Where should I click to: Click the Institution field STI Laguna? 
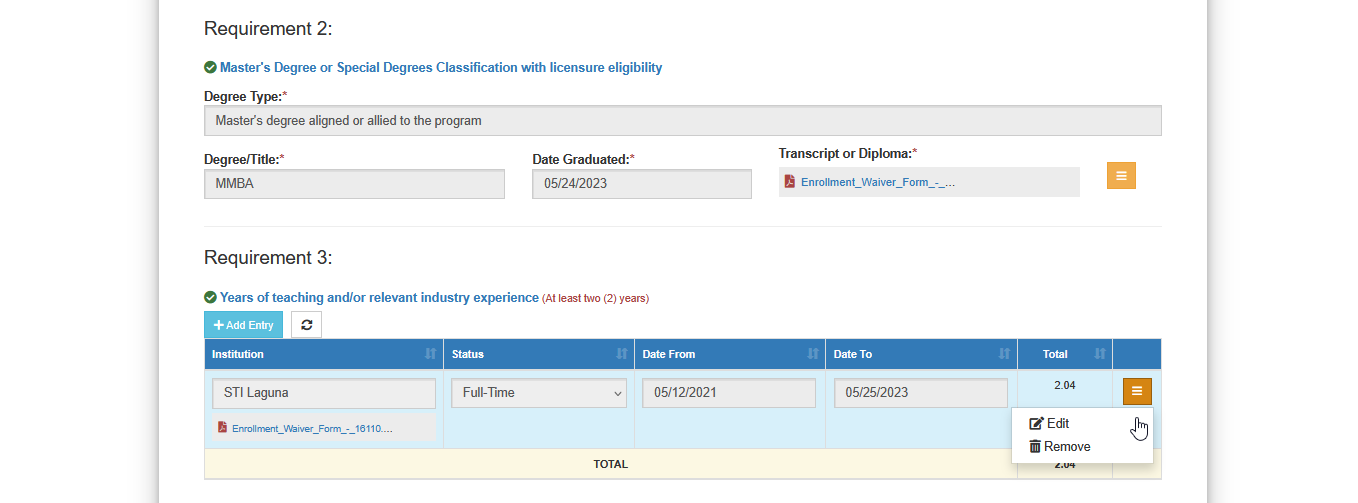click(x=324, y=393)
